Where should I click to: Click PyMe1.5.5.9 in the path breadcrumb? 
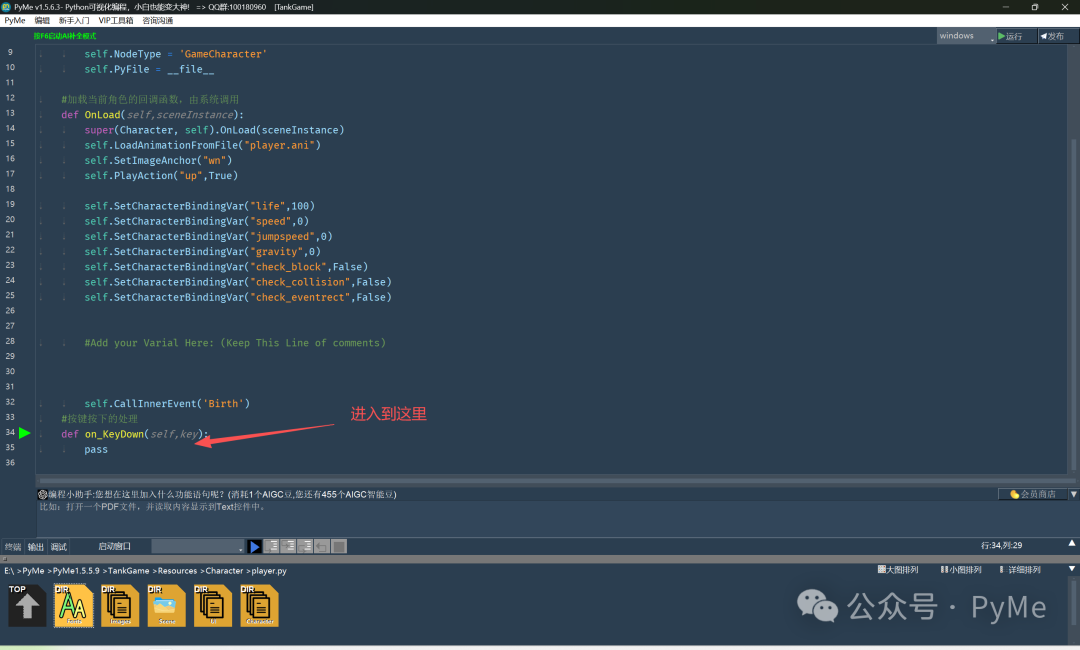point(76,571)
